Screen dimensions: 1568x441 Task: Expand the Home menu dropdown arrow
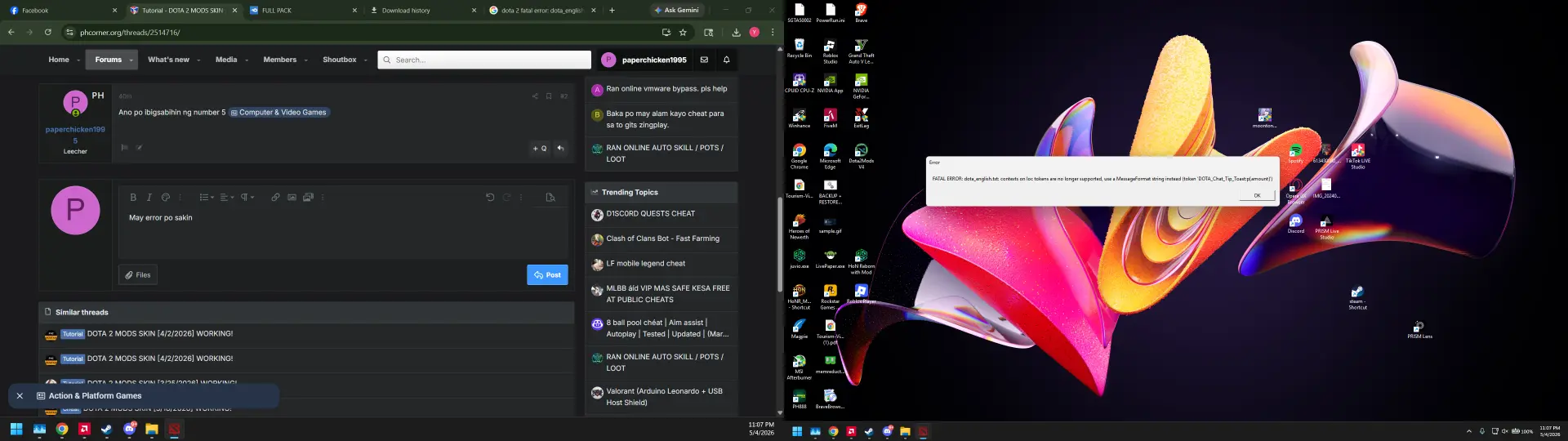pyautogui.click(x=78, y=60)
